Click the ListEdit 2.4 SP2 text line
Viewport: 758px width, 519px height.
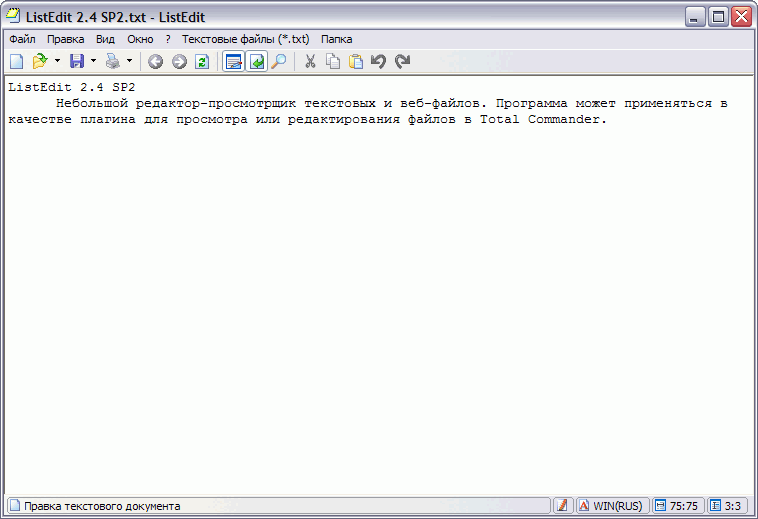coord(72,87)
